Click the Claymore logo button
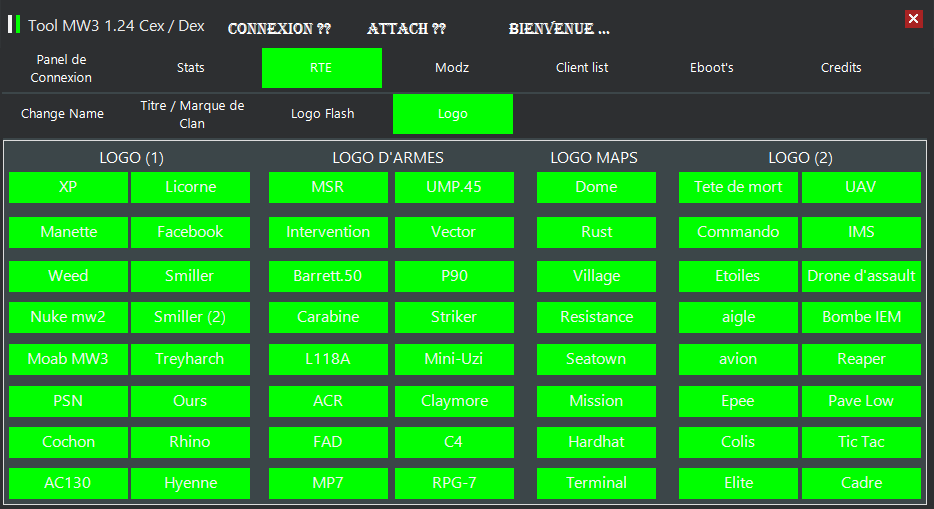 [454, 401]
